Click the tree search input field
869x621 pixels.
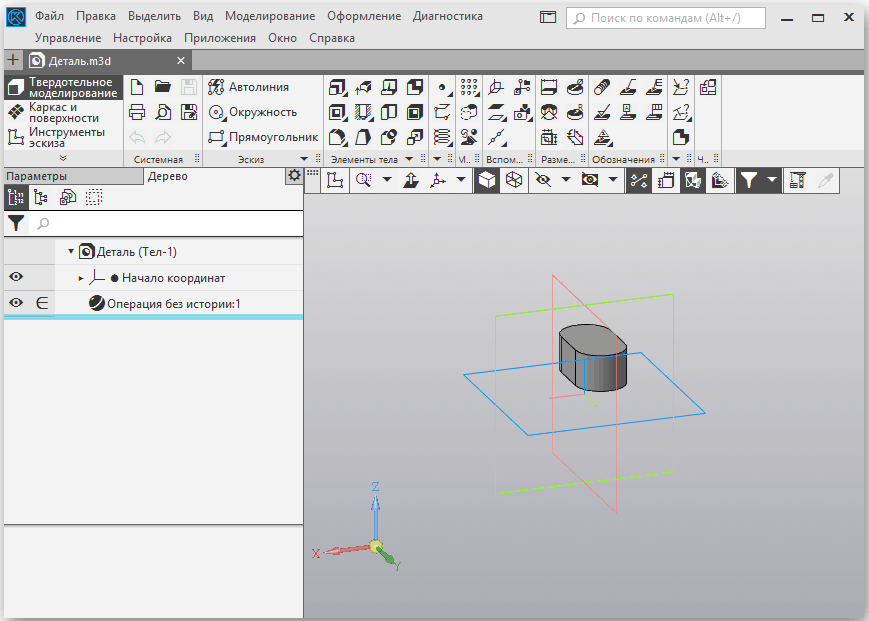click(168, 223)
